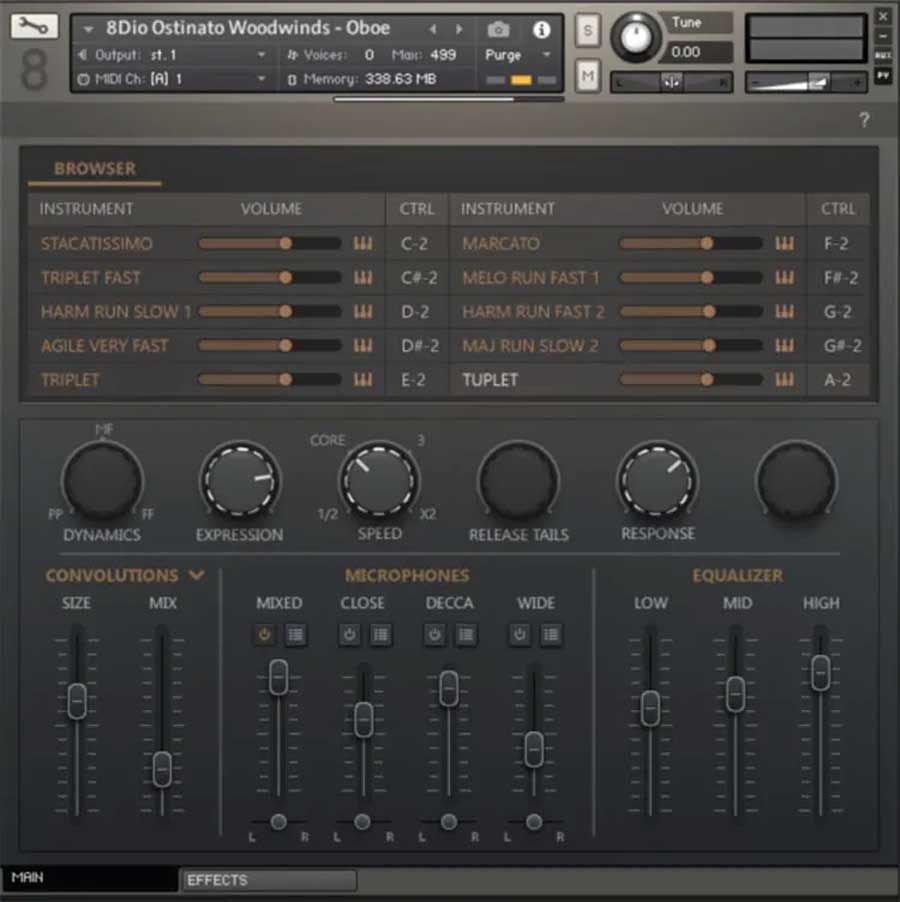Click the keyboard icon for Marcato

point(784,243)
